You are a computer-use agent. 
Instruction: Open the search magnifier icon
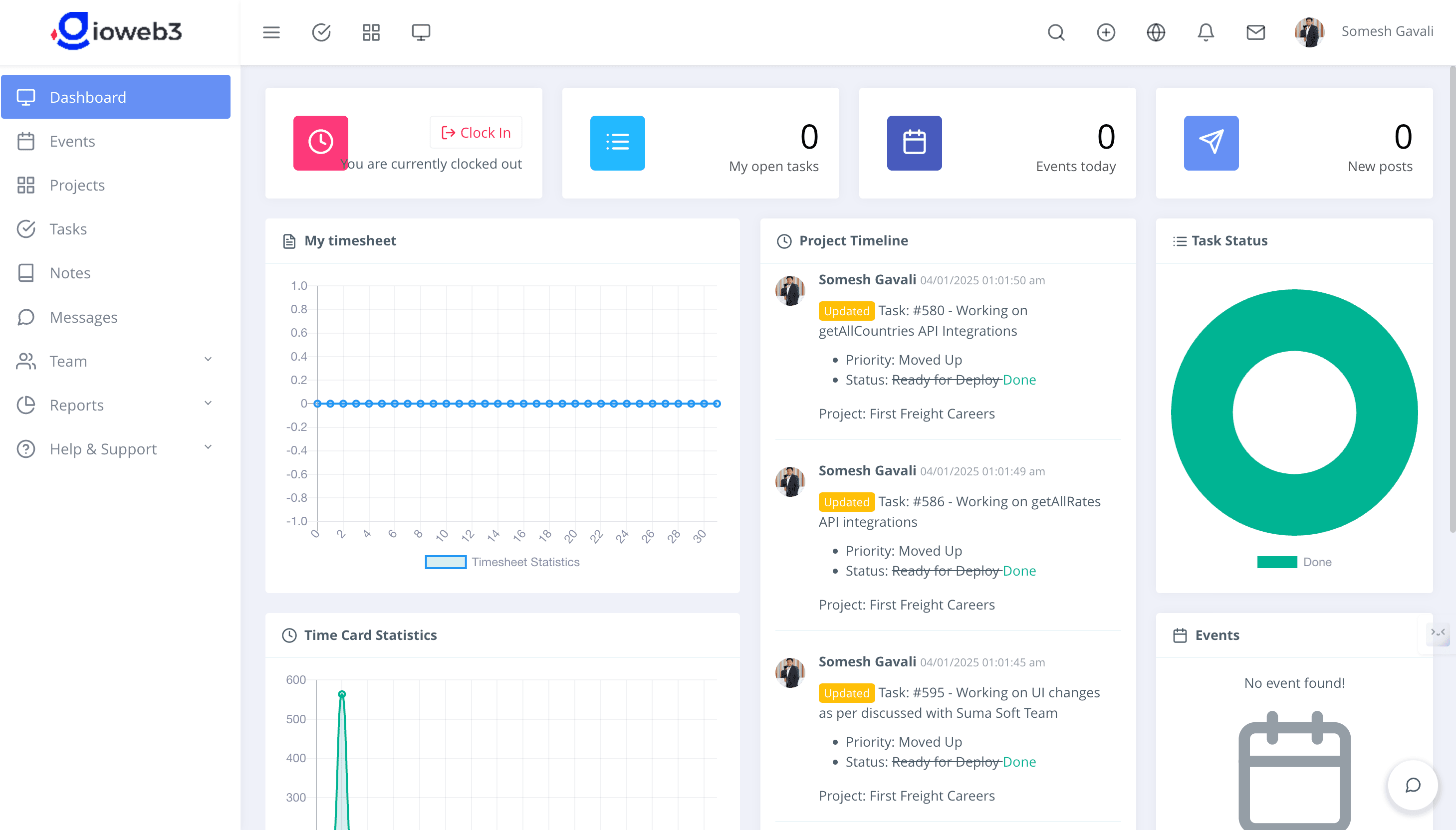(1056, 32)
